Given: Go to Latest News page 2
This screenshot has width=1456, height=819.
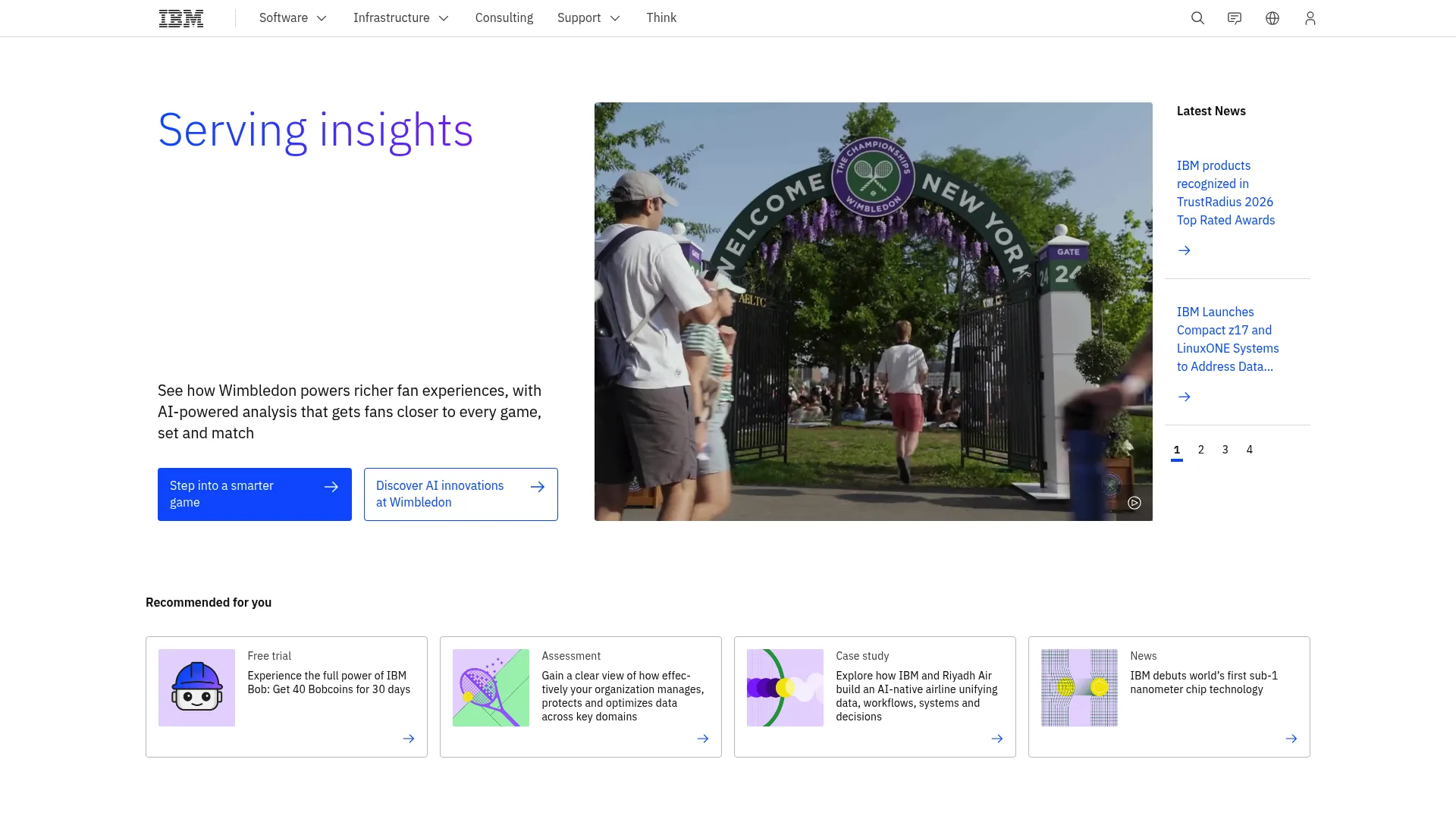Looking at the screenshot, I should coord(1201,450).
